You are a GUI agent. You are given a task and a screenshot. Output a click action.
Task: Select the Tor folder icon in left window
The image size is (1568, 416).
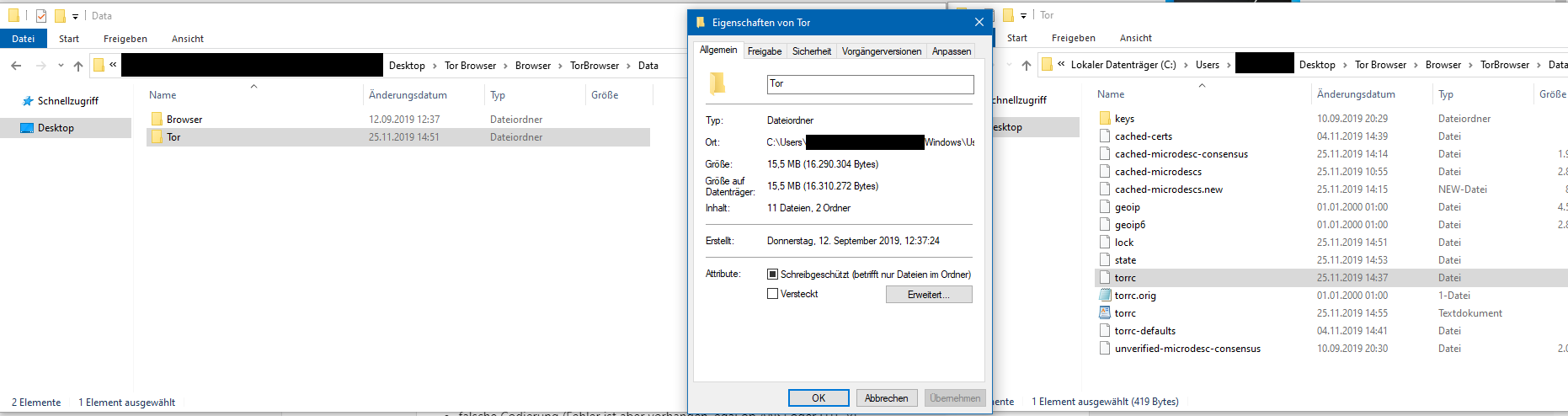click(157, 137)
